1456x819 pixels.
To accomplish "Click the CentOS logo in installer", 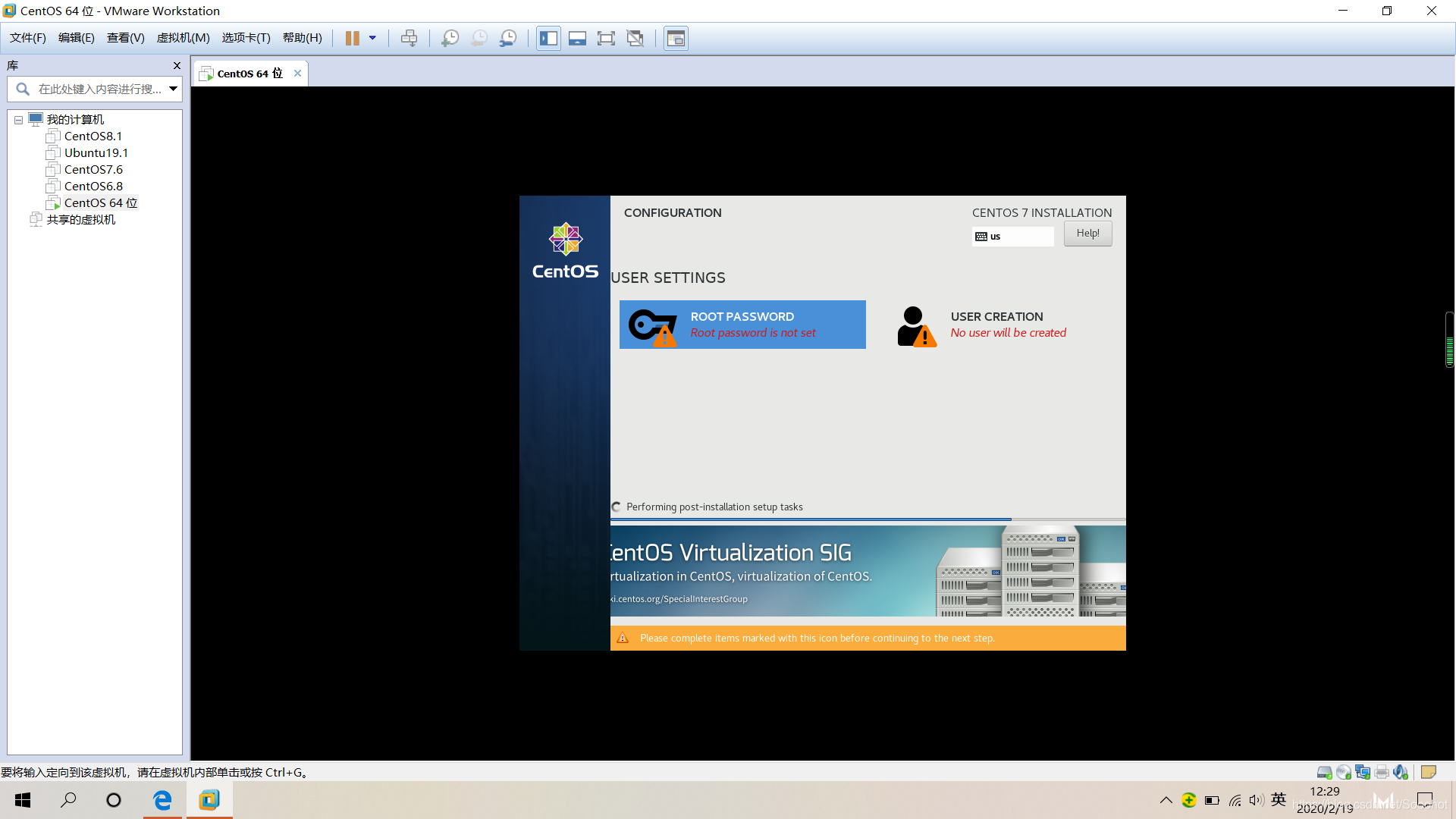I will pos(565,251).
